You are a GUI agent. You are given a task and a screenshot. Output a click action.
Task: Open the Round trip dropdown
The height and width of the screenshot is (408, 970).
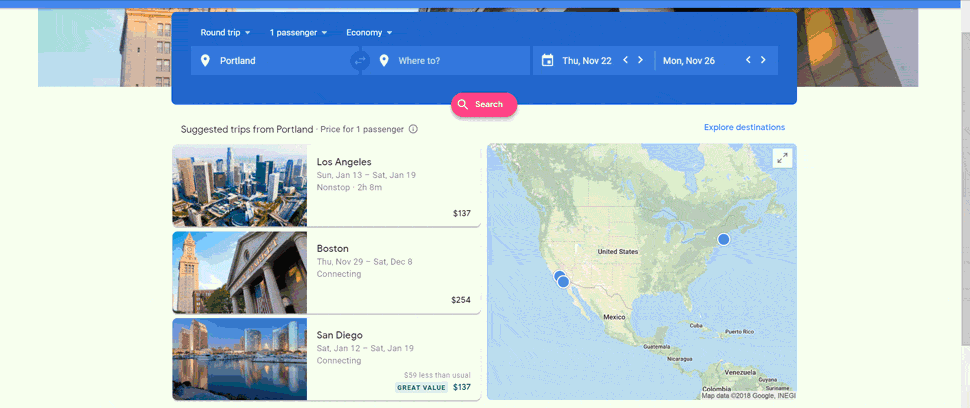[225, 33]
